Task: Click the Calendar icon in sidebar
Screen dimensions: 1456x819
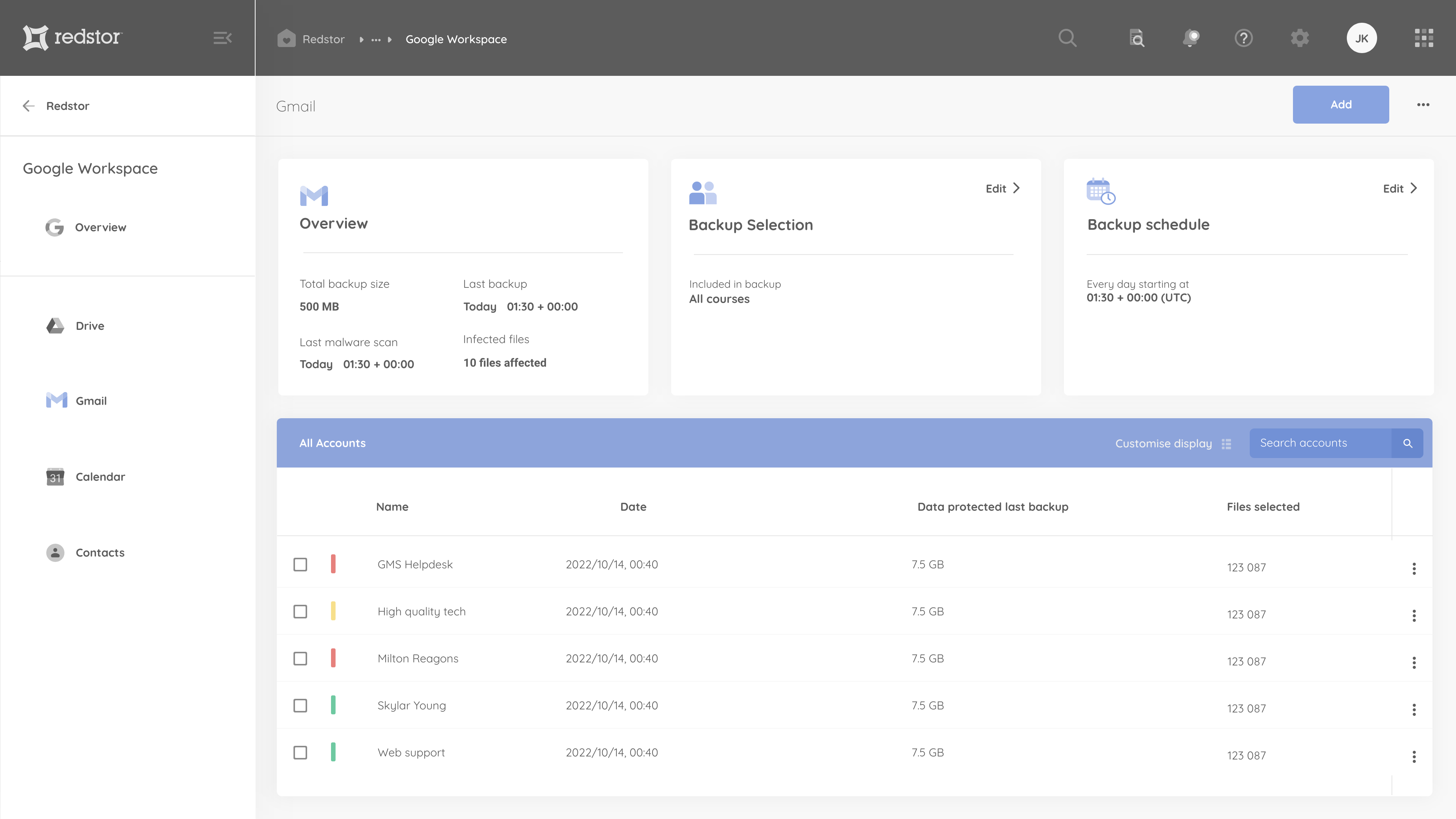Action: pos(55,477)
